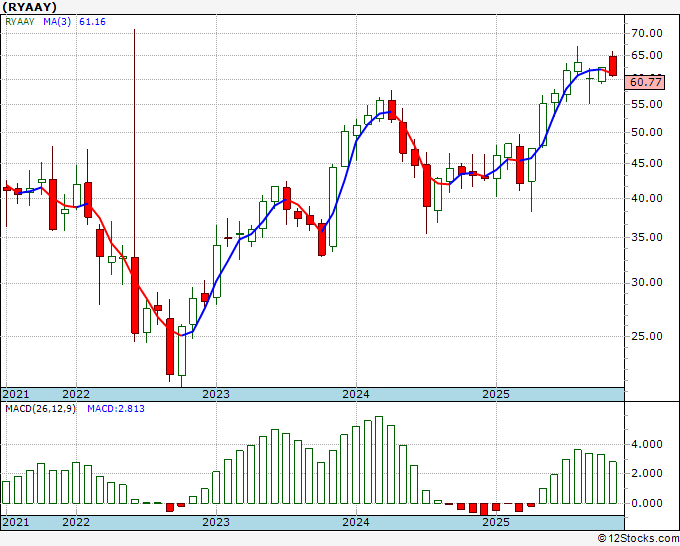Click the MACD:2.813 value label
The width and height of the screenshot is (680, 546).
click(116, 409)
